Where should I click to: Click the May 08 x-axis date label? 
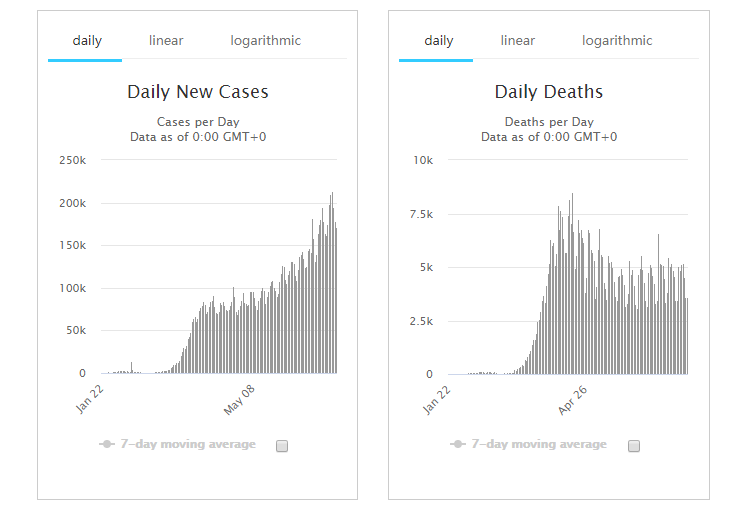click(238, 400)
